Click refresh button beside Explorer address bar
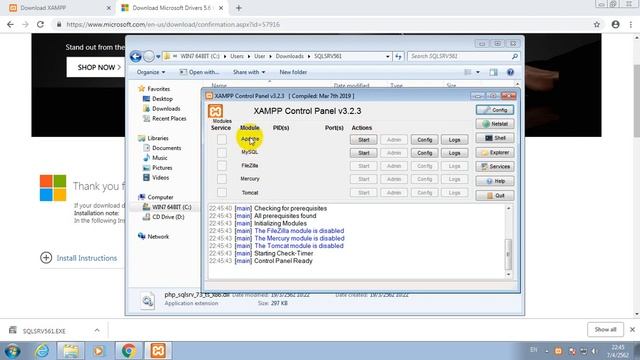 (x=398, y=56)
